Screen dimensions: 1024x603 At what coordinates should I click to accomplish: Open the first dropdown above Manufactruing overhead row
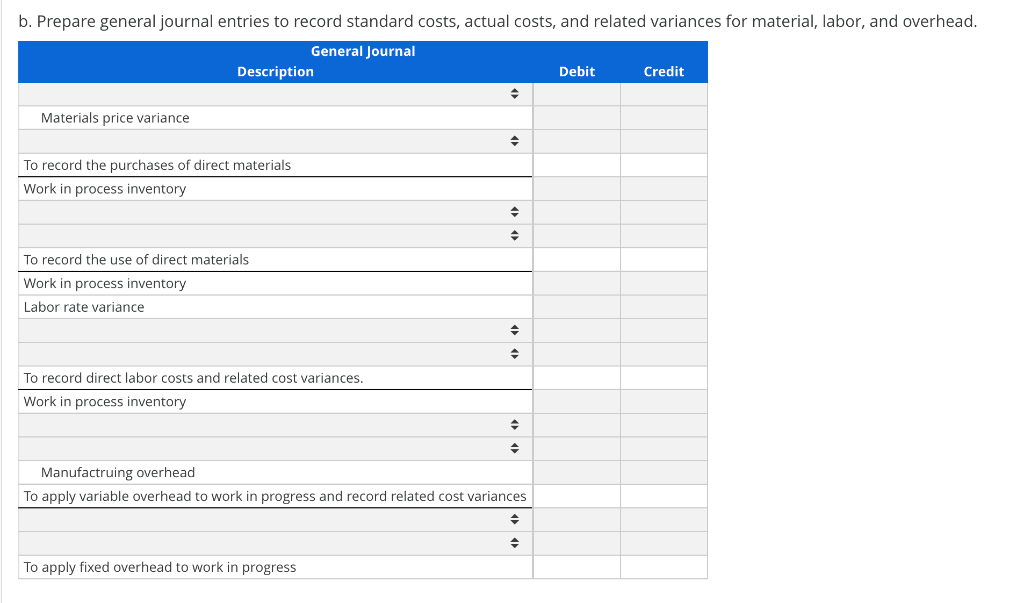(514, 424)
